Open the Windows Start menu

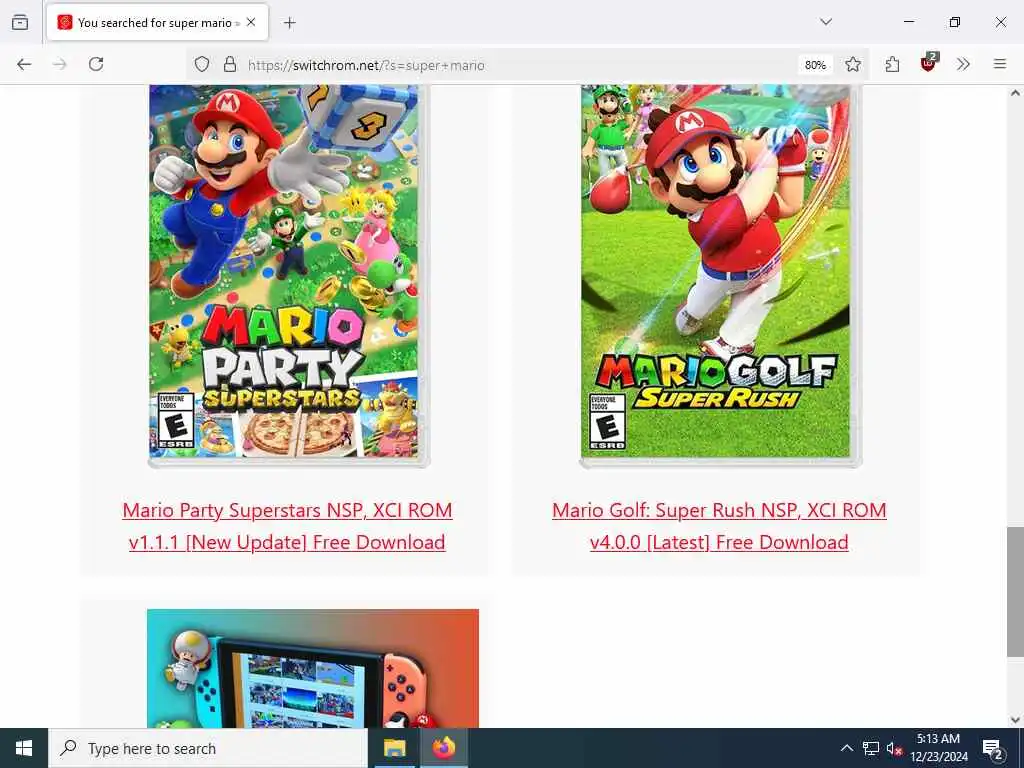pos(24,748)
